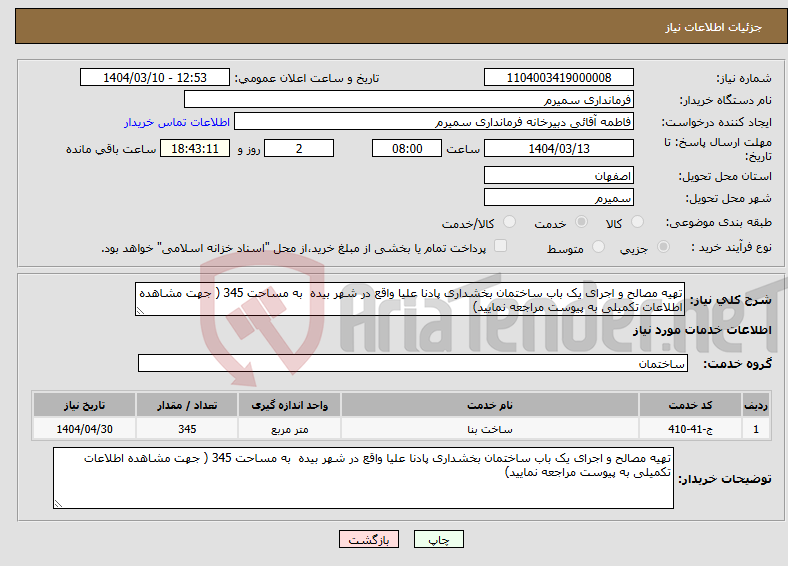Screen dimensions: 788x566
Task: Click the ایجاد کننده درخواست label
Action: (x=716, y=123)
